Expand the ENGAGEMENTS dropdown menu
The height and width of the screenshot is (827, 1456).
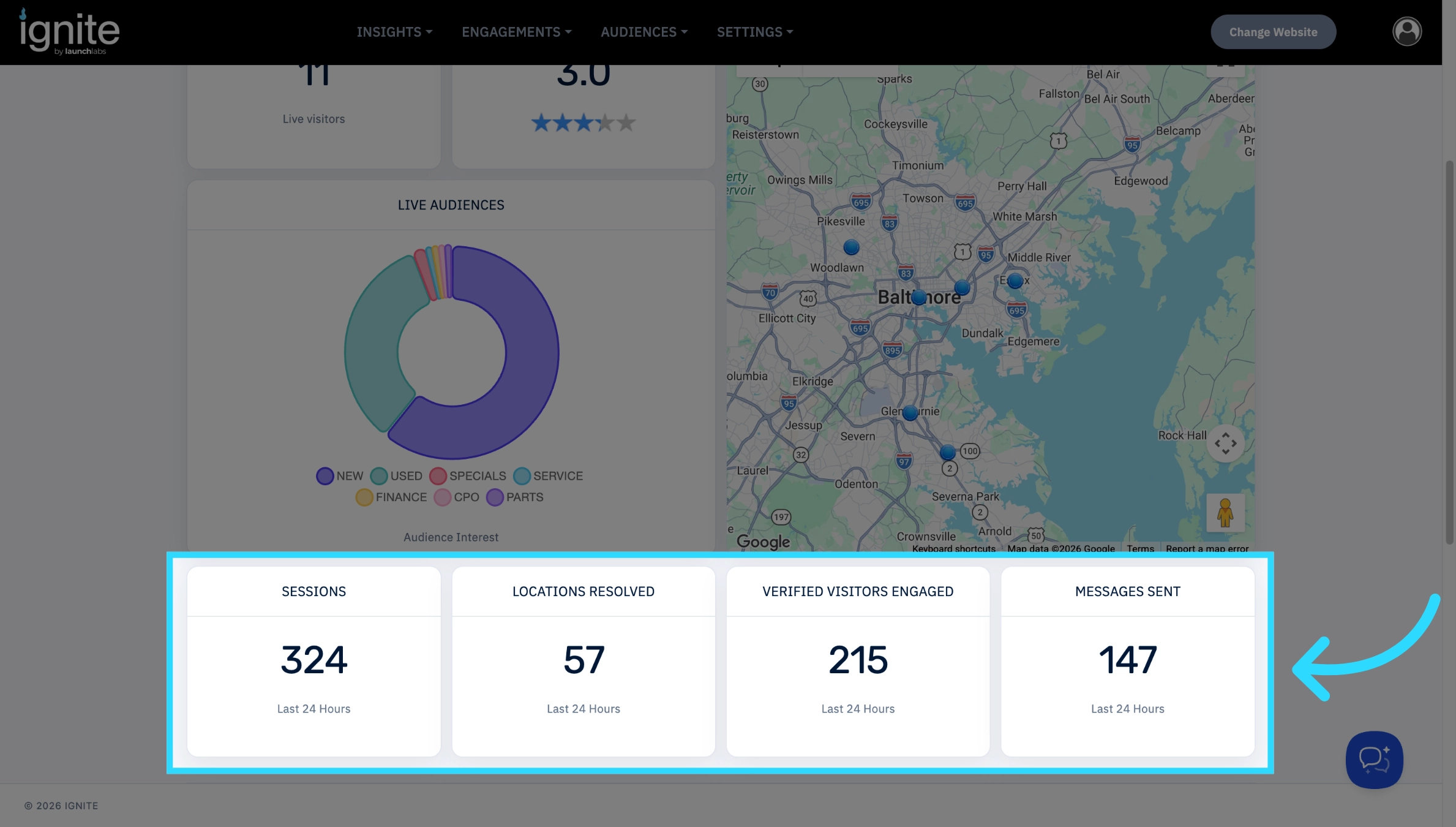[x=516, y=32]
